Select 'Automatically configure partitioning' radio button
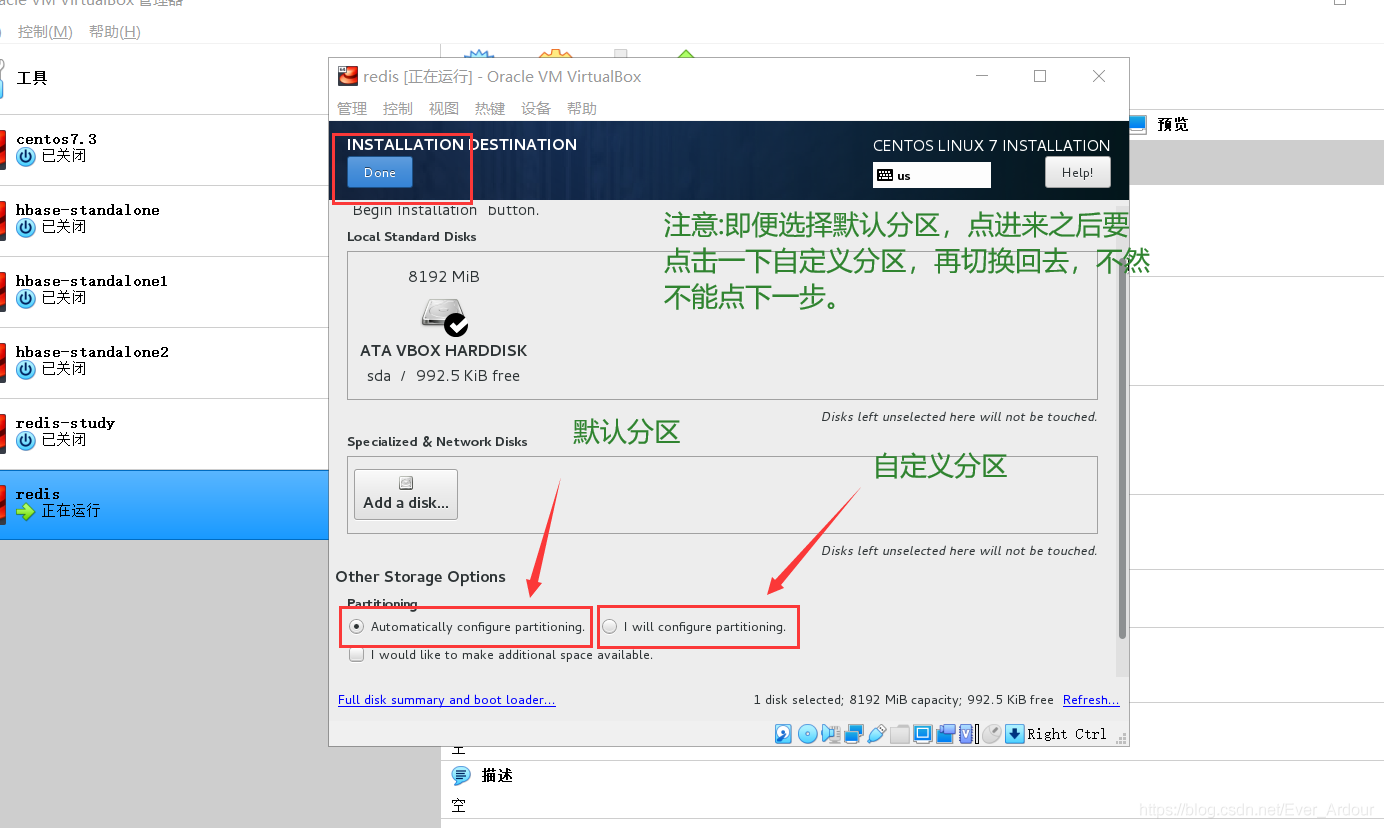The width and height of the screenshot is (1384, 828). [357, 627]
